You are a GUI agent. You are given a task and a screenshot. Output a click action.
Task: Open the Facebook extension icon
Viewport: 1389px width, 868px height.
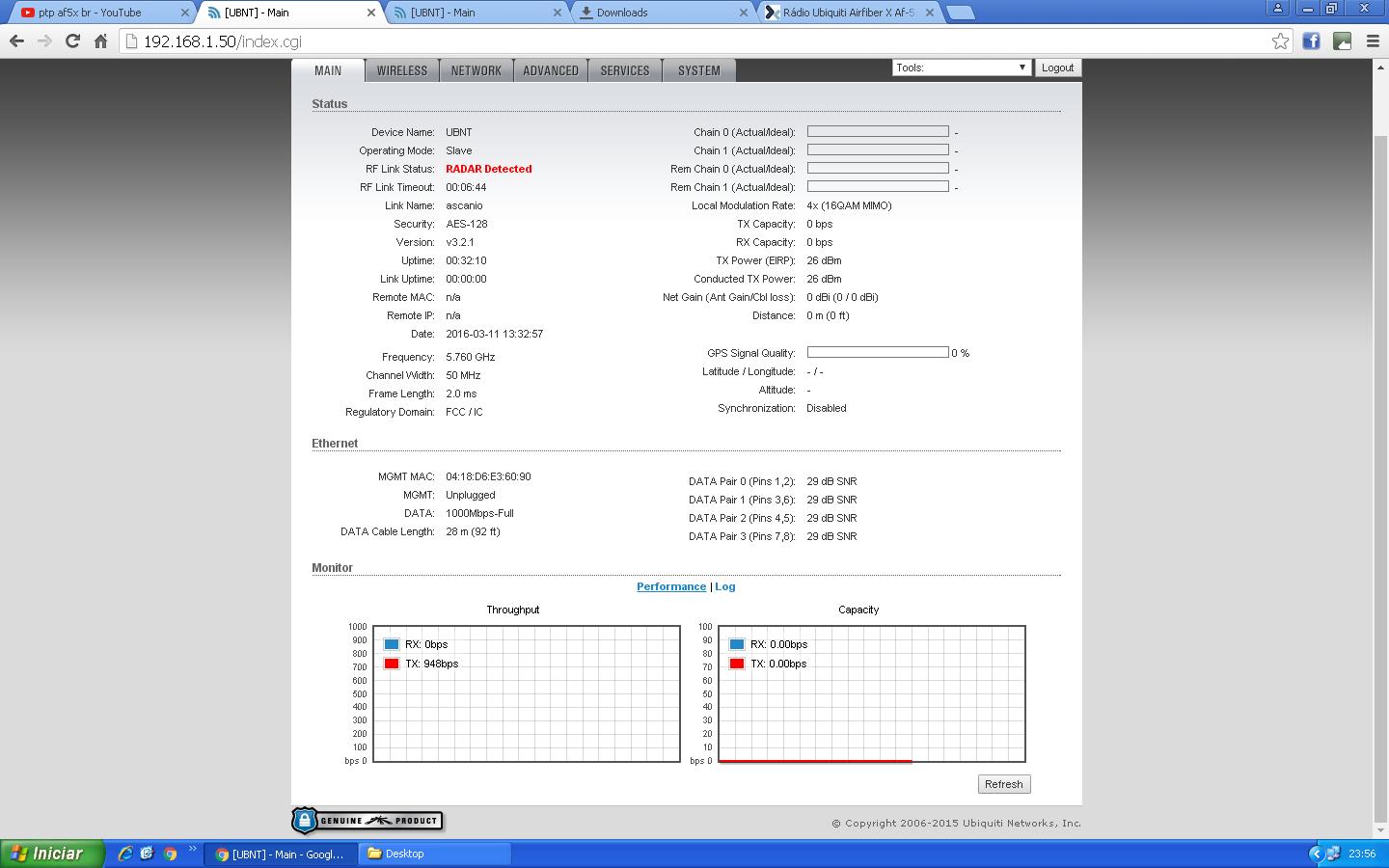[1311, 41]
